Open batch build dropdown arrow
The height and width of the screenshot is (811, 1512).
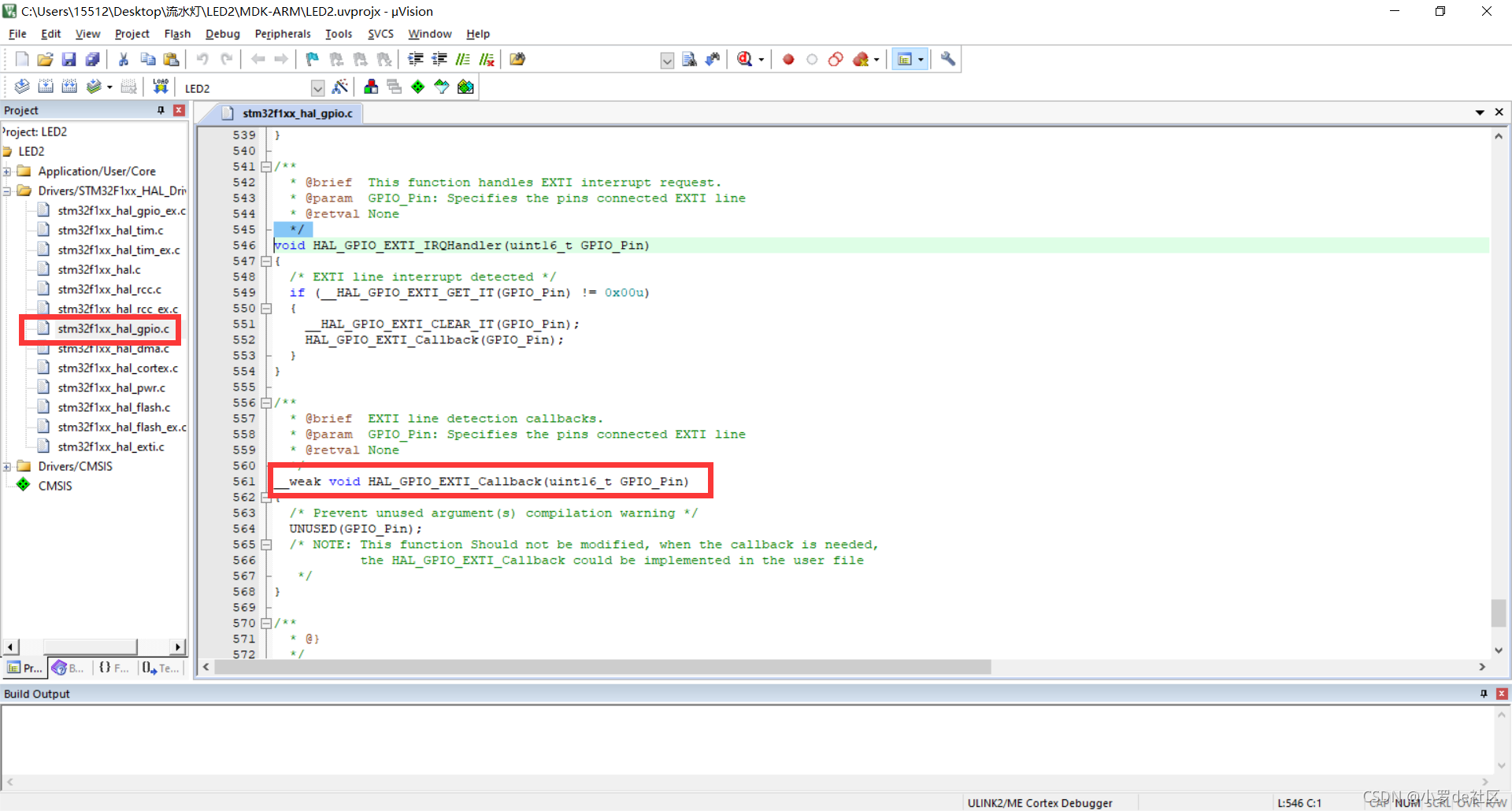109,87
